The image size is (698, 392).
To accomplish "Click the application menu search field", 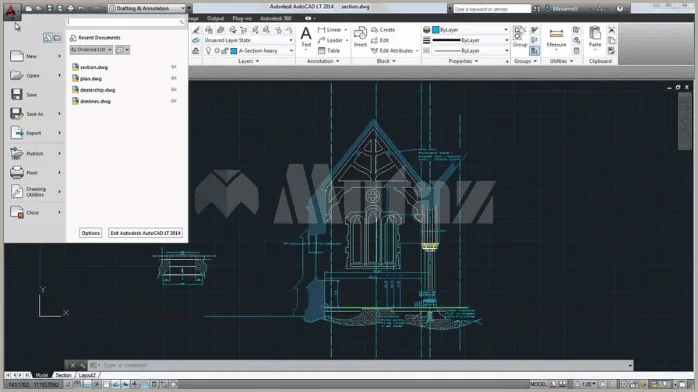I will click(x=126, y=21).
